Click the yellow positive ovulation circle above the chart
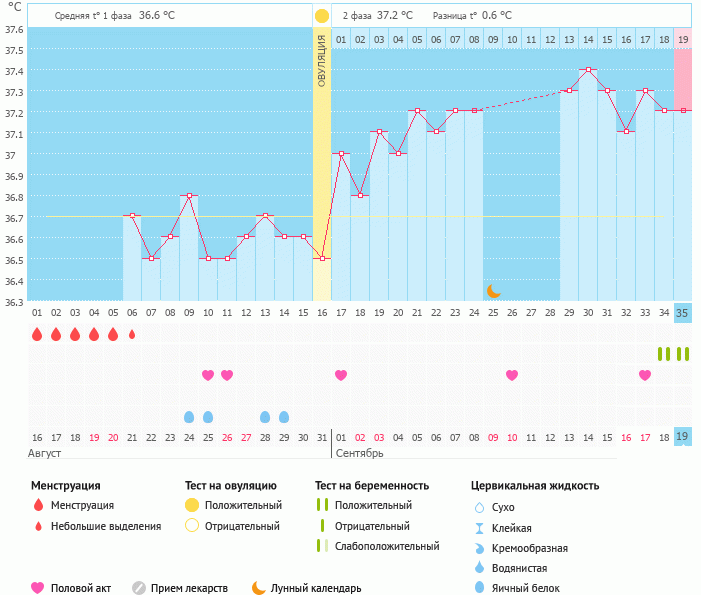This screenshot has width=701, height=595. [x=321, y=16]
